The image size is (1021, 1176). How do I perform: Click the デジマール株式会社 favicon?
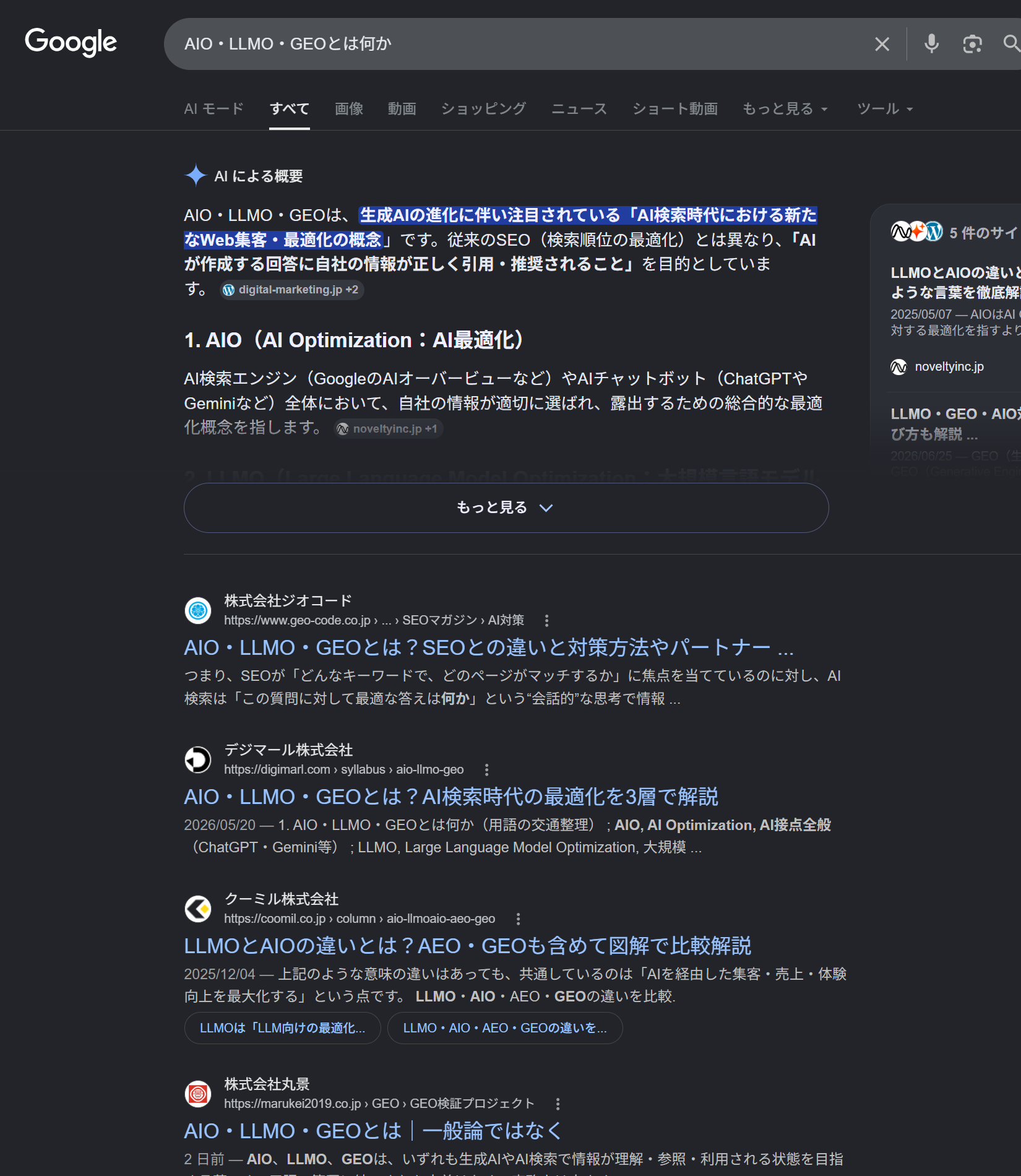198,759
